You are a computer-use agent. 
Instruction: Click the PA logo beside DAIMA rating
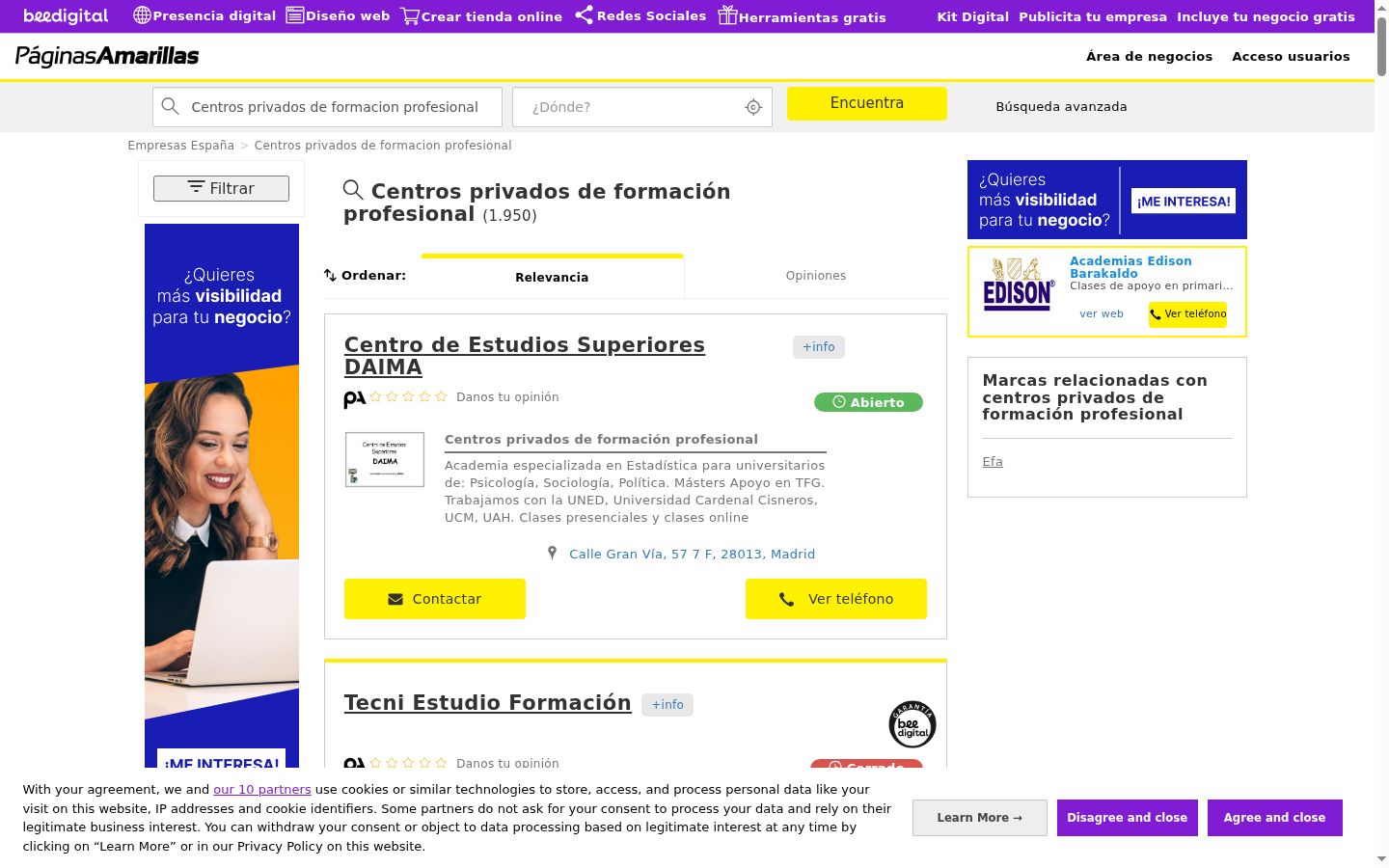[354, 398]
